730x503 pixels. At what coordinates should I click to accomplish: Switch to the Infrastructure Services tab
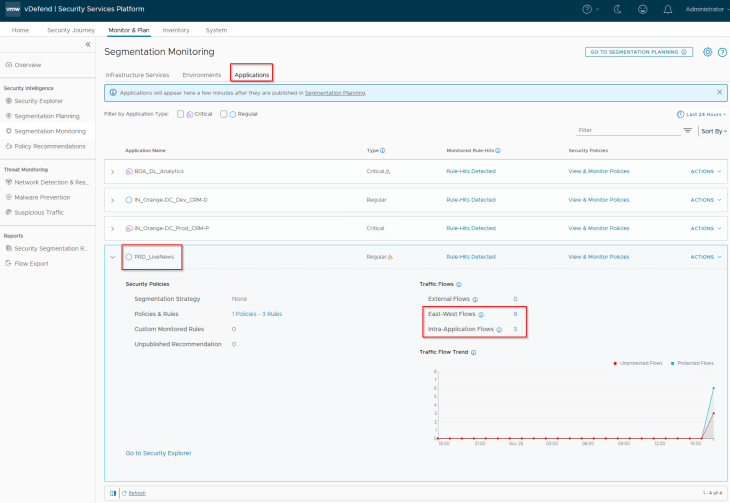click(137, 75)
